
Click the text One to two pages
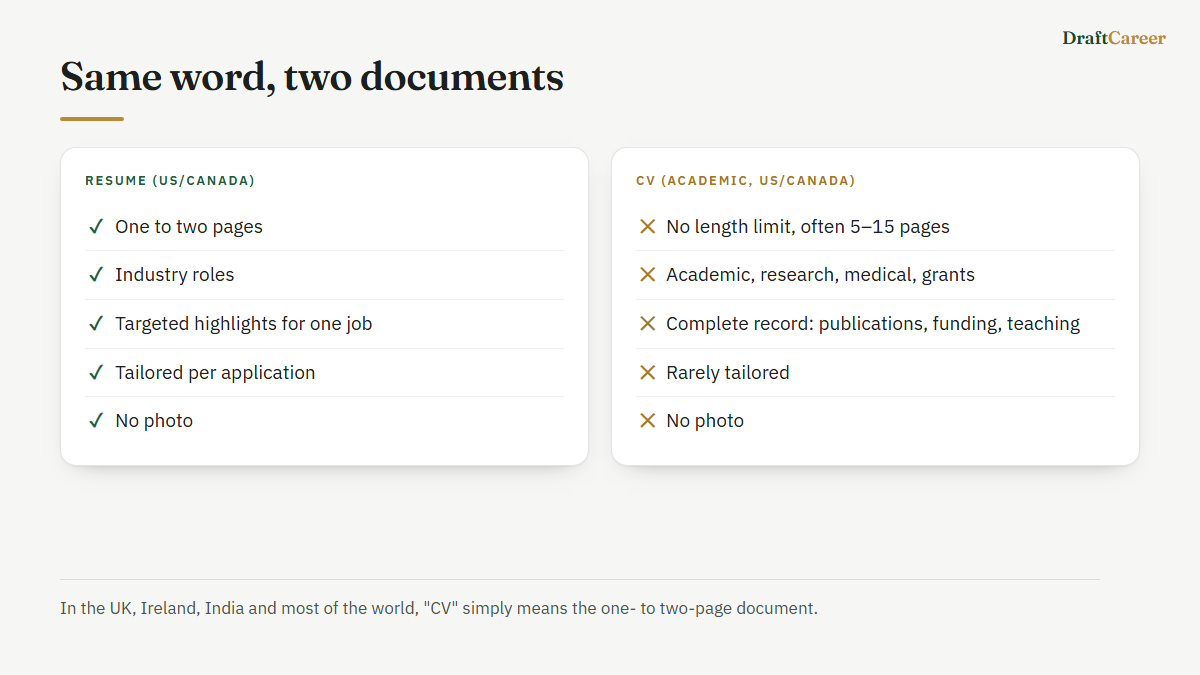[x=189, y=227]
